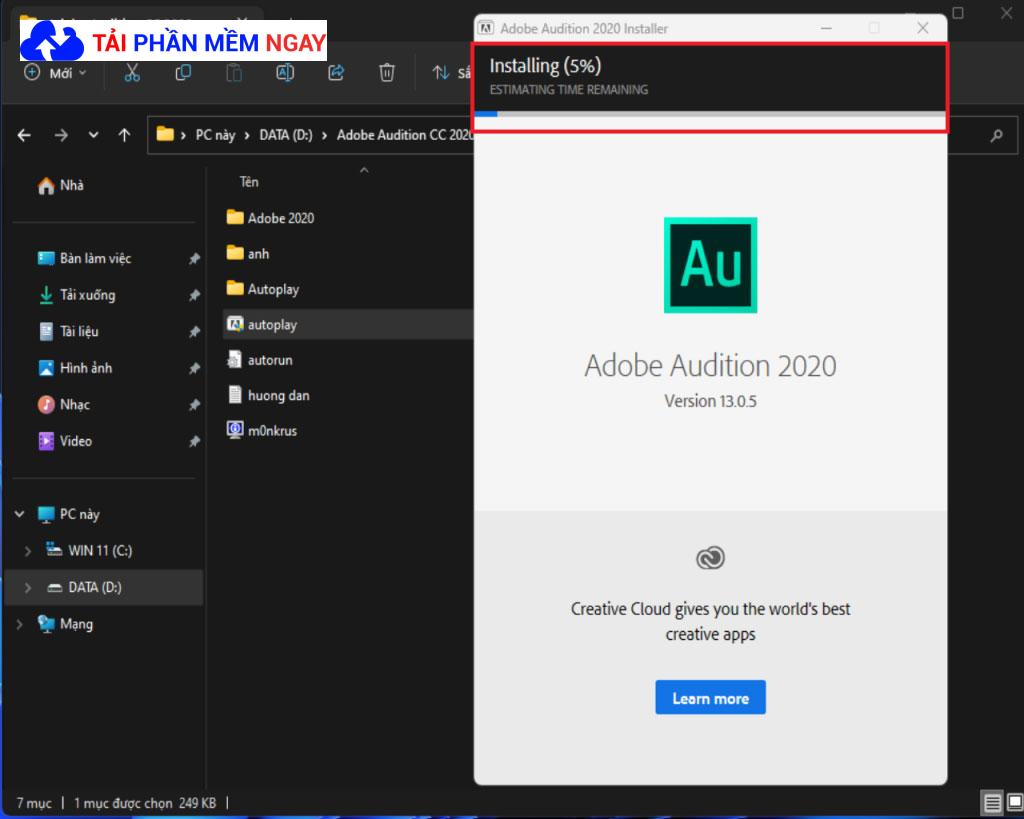
Task: Click 'DATA (D:)' in the address breadcrumb
Action: (285, 135)
